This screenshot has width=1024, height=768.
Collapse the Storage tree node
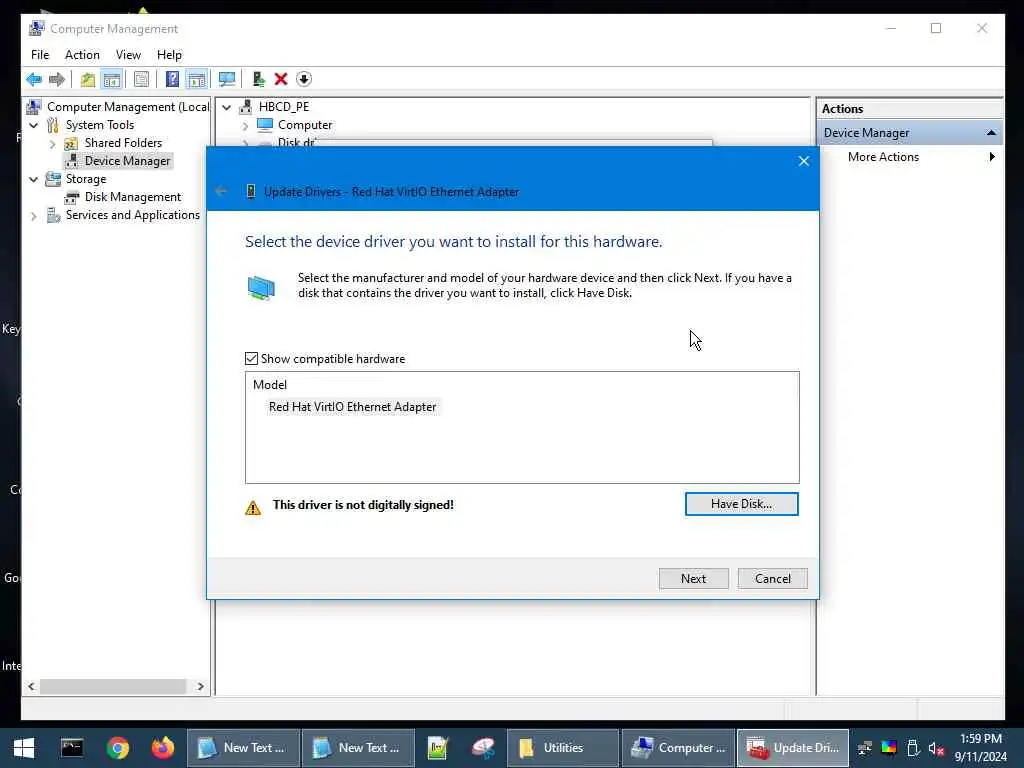pyautogui.click(x=34, y=179)
